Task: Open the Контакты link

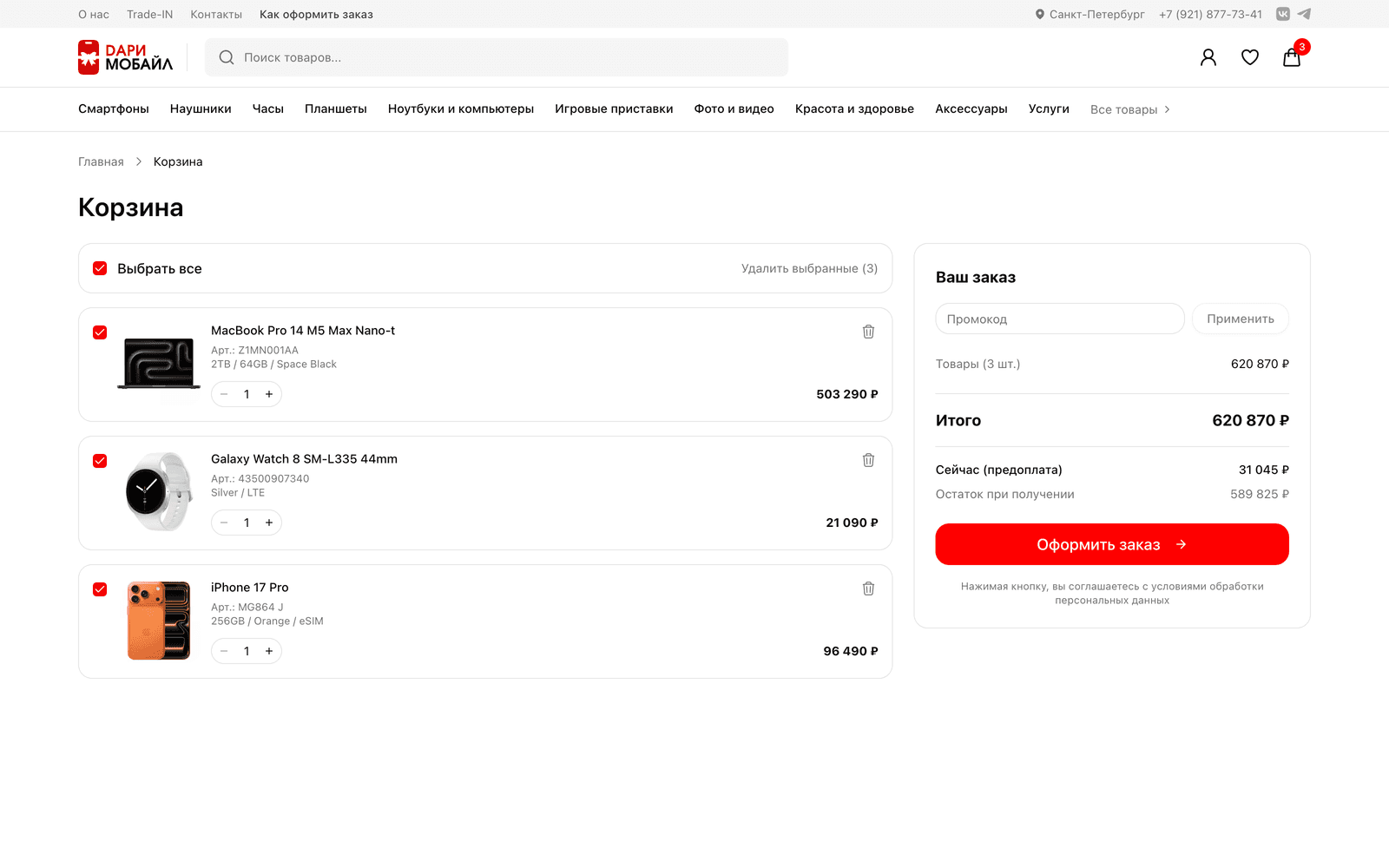Action: coord(216,14)
